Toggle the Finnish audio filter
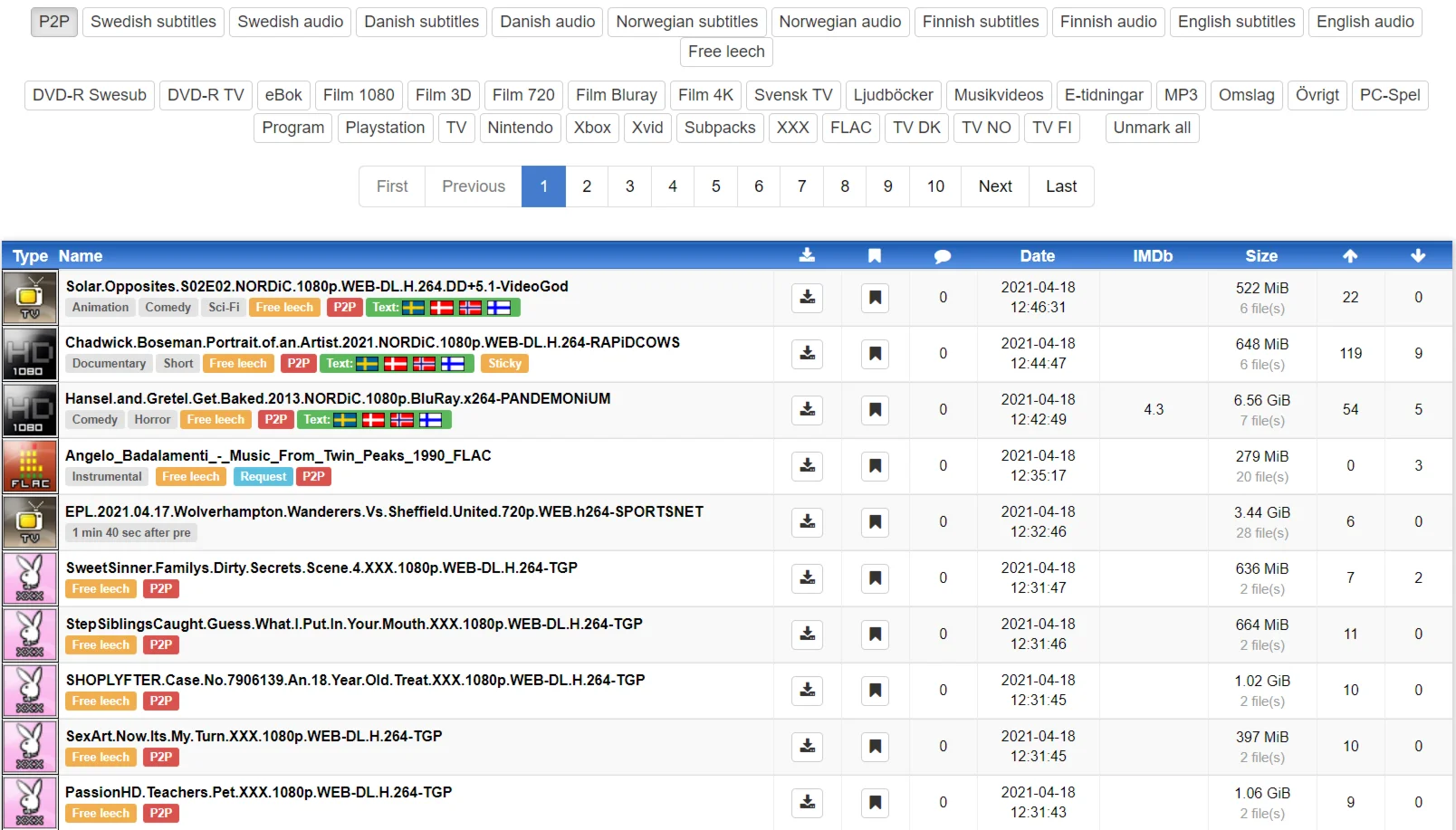This screenshot has width=1456, height=830. [1108, 22]
